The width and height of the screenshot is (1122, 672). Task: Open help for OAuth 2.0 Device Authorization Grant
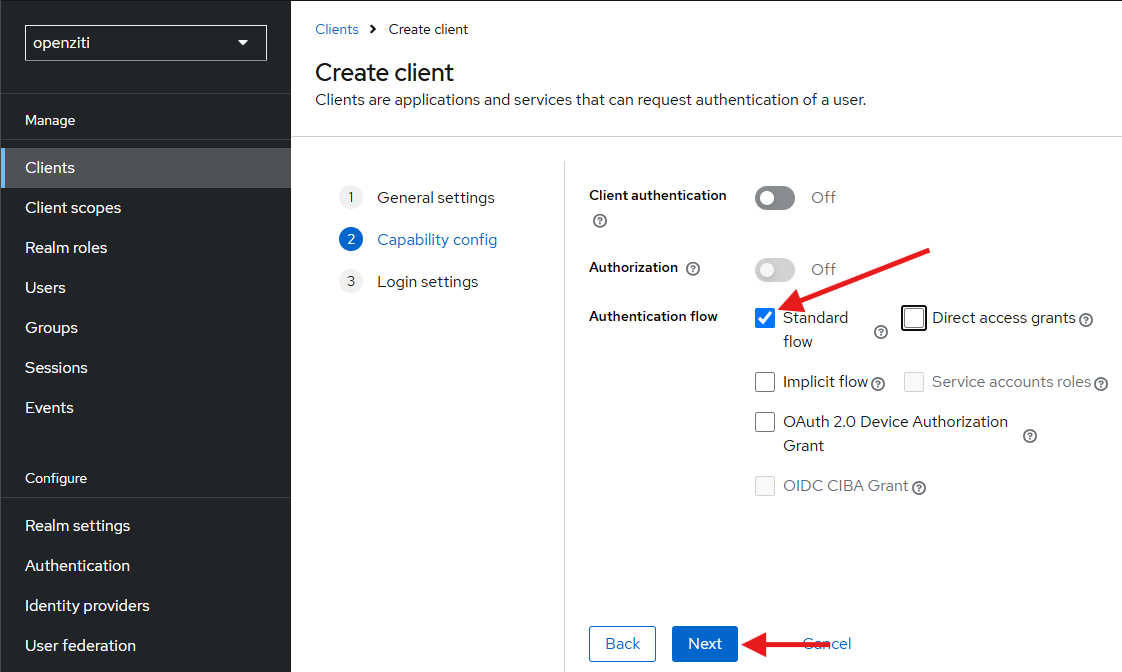tap(1029, 436)
